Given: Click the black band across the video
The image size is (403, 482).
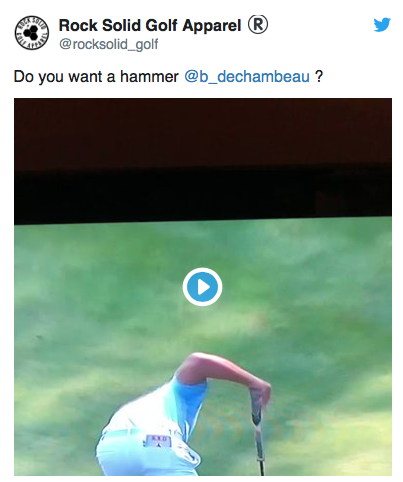Looking at the screenshot, I should coord(203,193).
